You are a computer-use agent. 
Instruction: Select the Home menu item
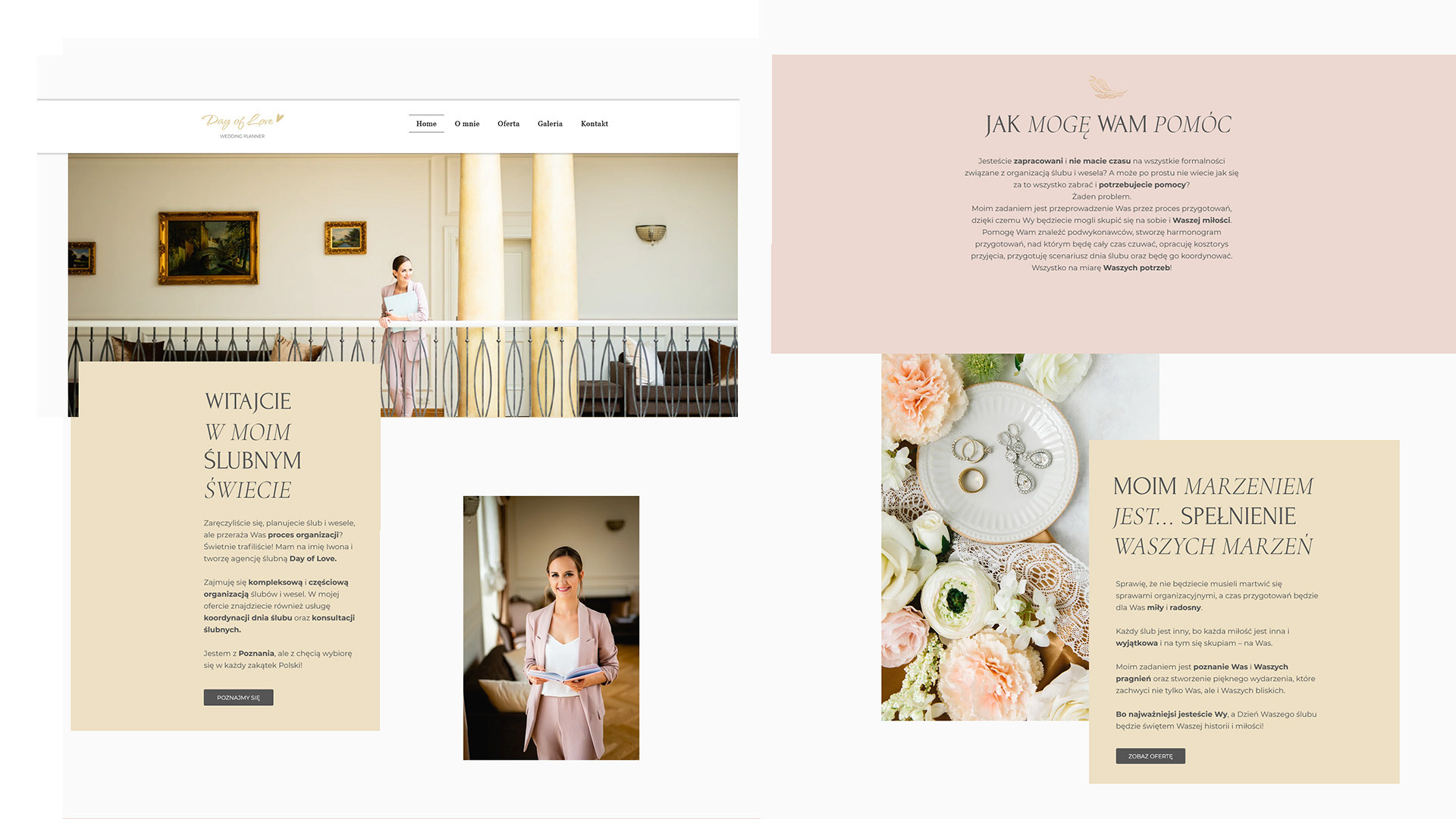(x=426, y=124)
